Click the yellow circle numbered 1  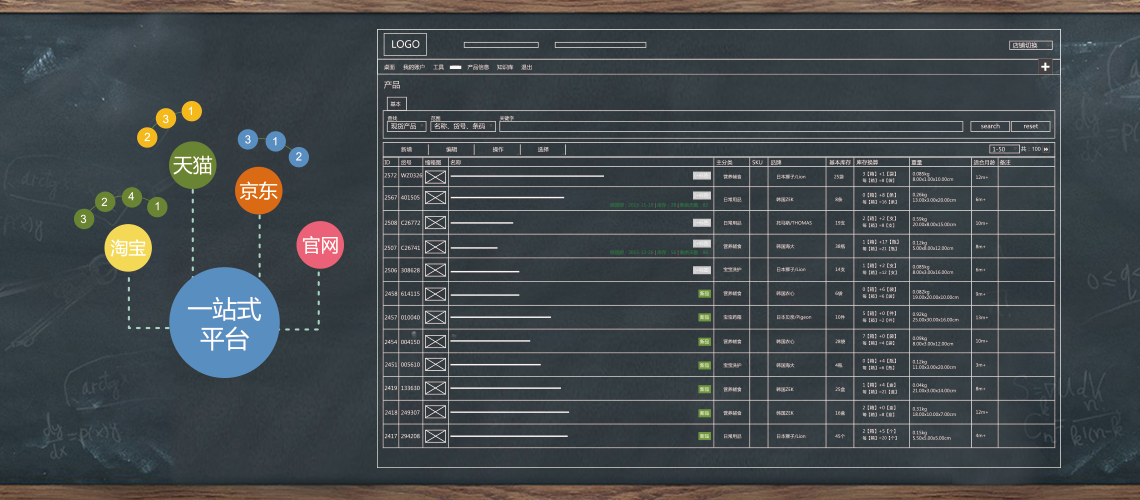191,111
